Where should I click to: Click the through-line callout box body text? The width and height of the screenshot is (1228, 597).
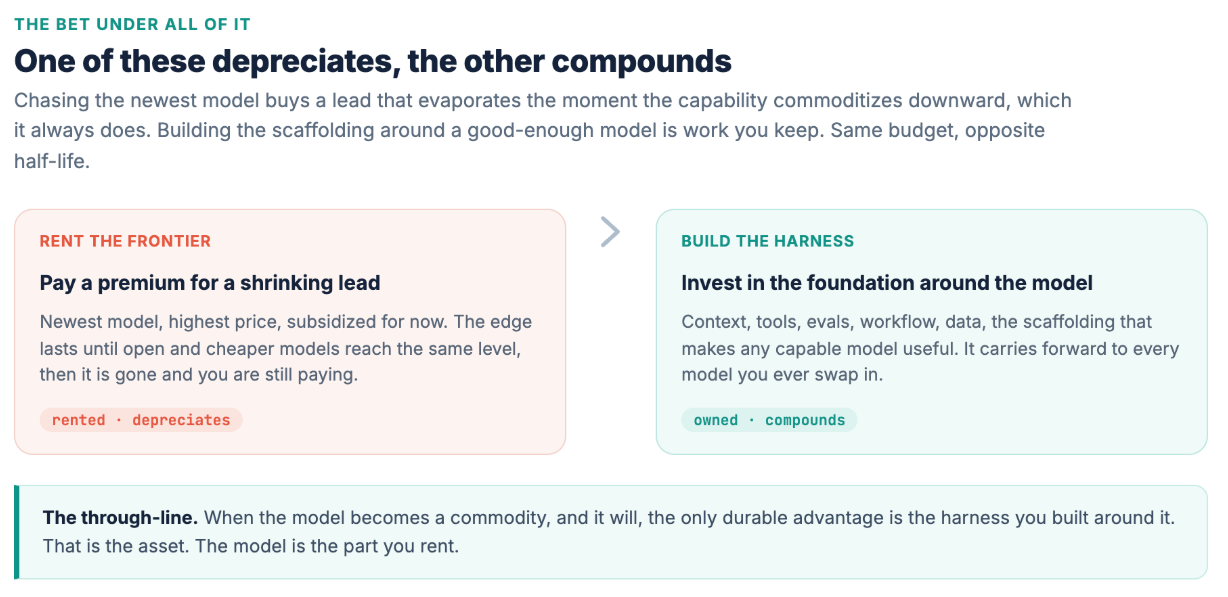click(x=609, y=532)
